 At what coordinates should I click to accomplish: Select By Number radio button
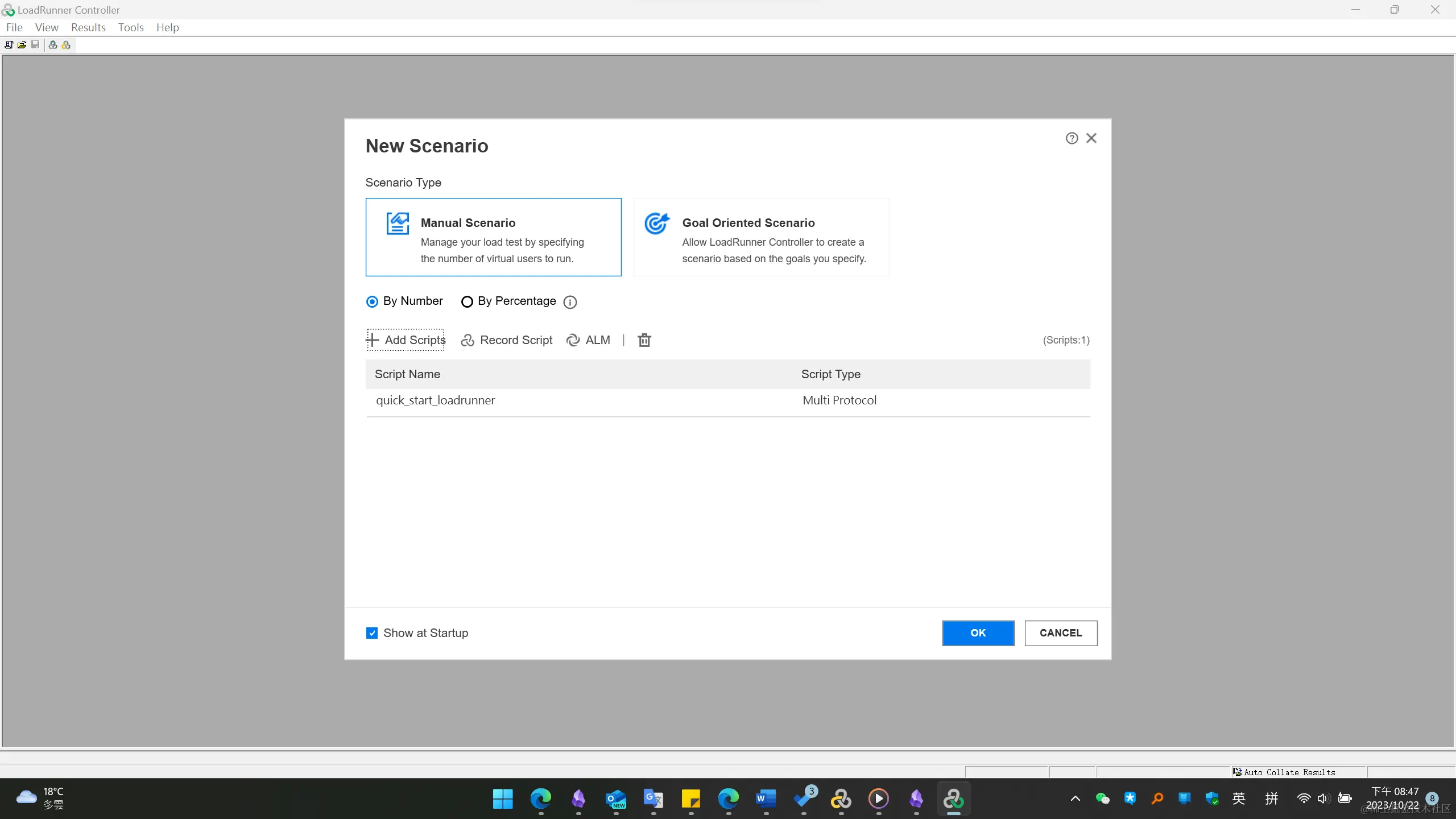pyautogui.click(x=372, y=301)
